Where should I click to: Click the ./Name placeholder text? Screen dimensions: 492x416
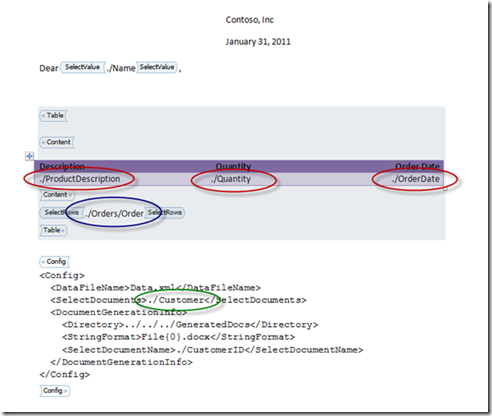[121, 68]
